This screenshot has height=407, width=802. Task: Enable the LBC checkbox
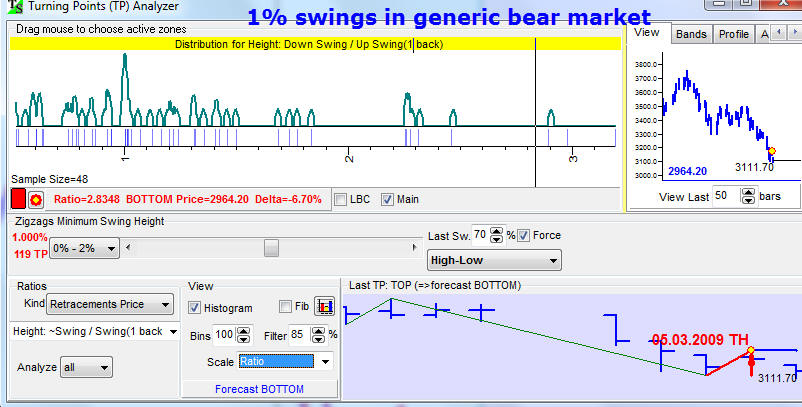click(340, 199)
